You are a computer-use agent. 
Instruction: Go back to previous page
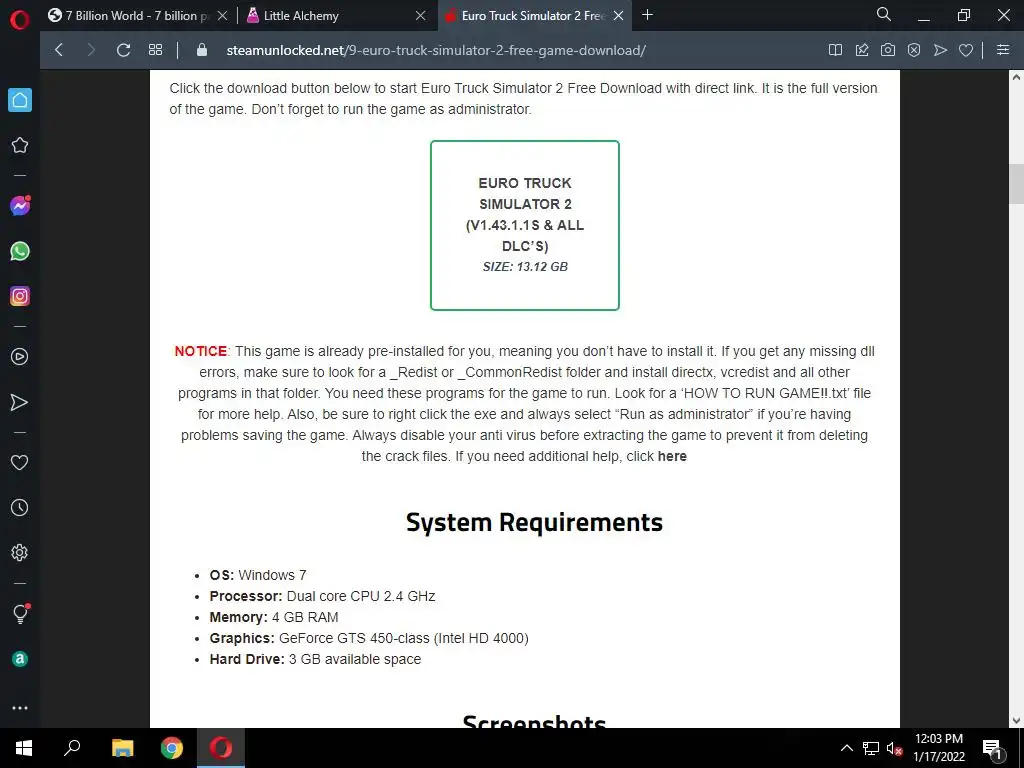(59, 50)
